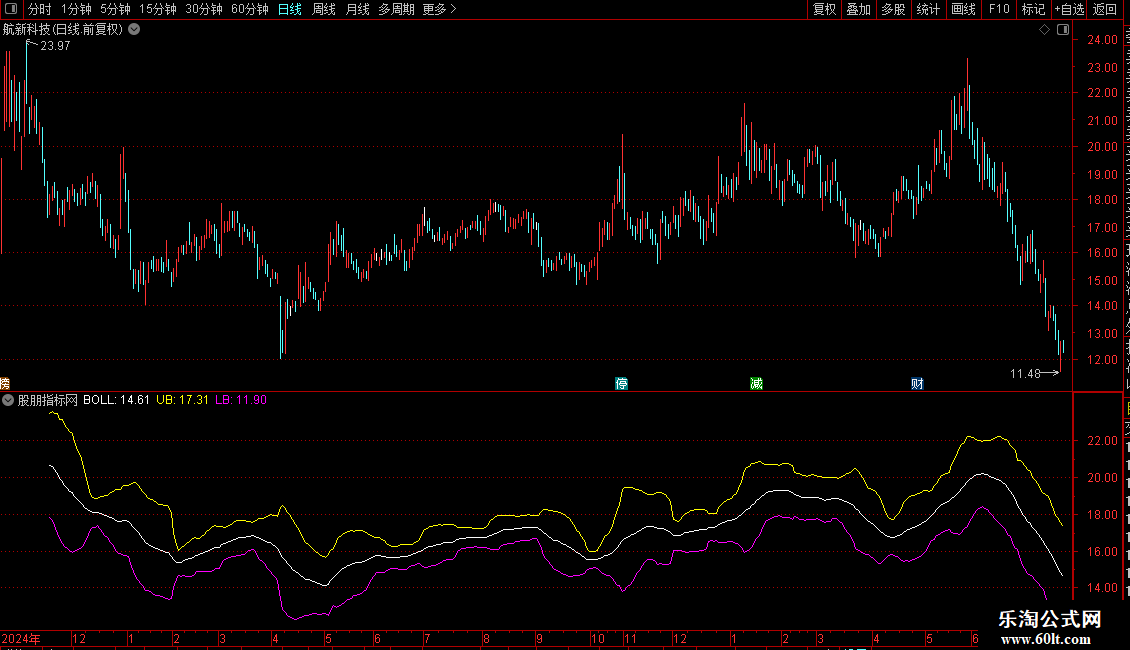Select the 30分钟 period tab
This screenshot has height=650, width=1130.
[204, 9]
